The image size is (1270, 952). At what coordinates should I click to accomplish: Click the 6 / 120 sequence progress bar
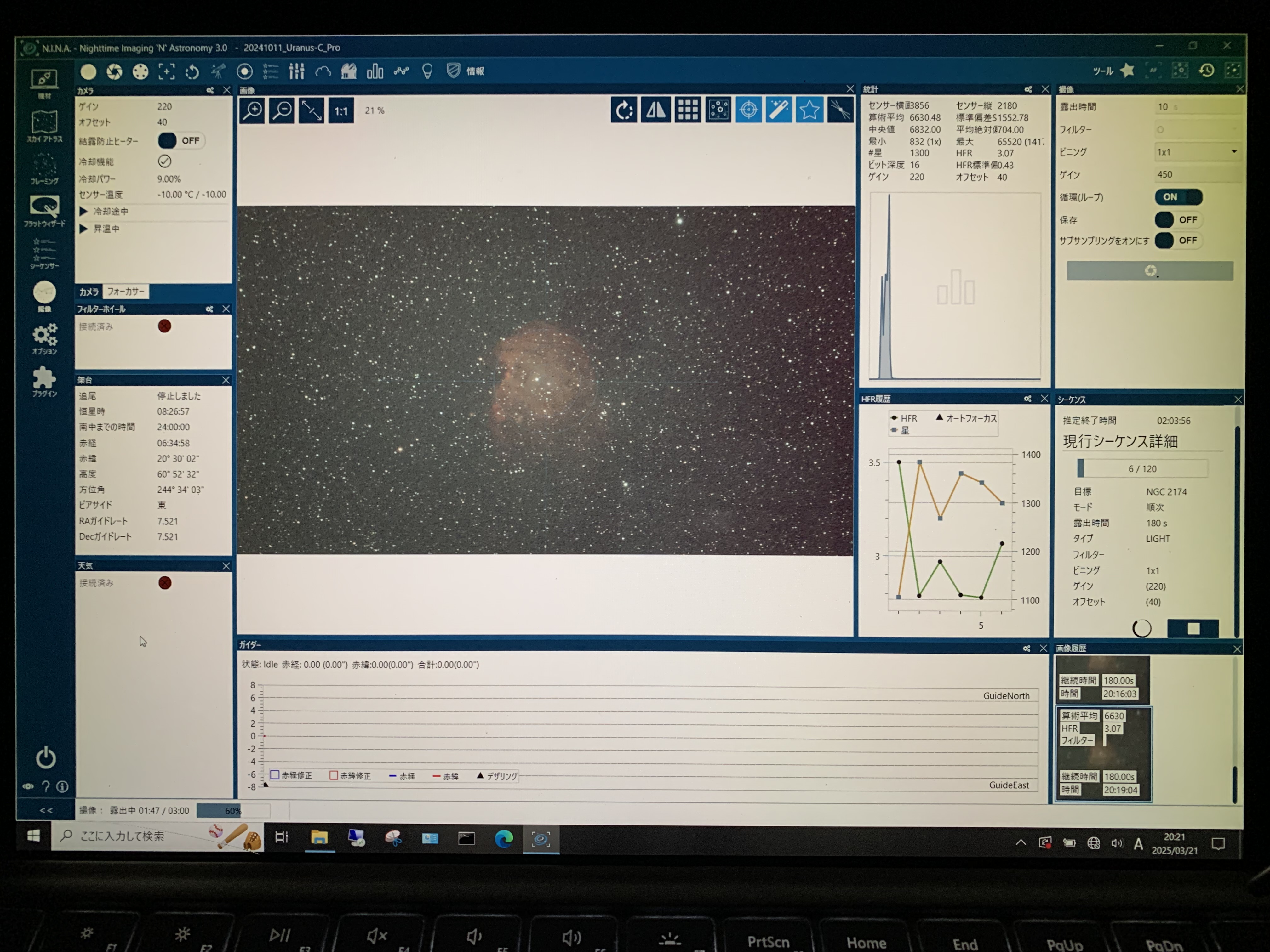(1142, 469)
